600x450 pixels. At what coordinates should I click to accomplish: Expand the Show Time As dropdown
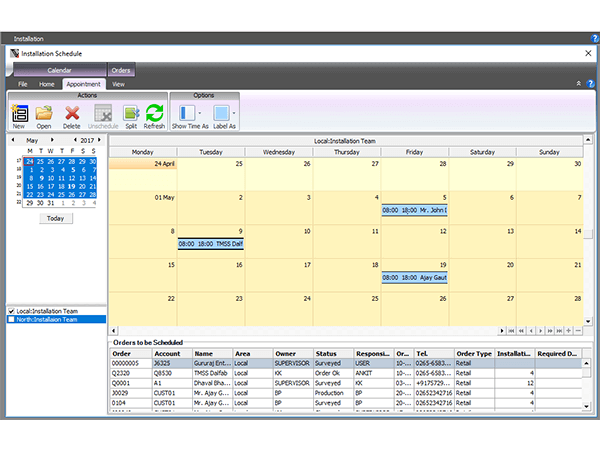point(201,114)
